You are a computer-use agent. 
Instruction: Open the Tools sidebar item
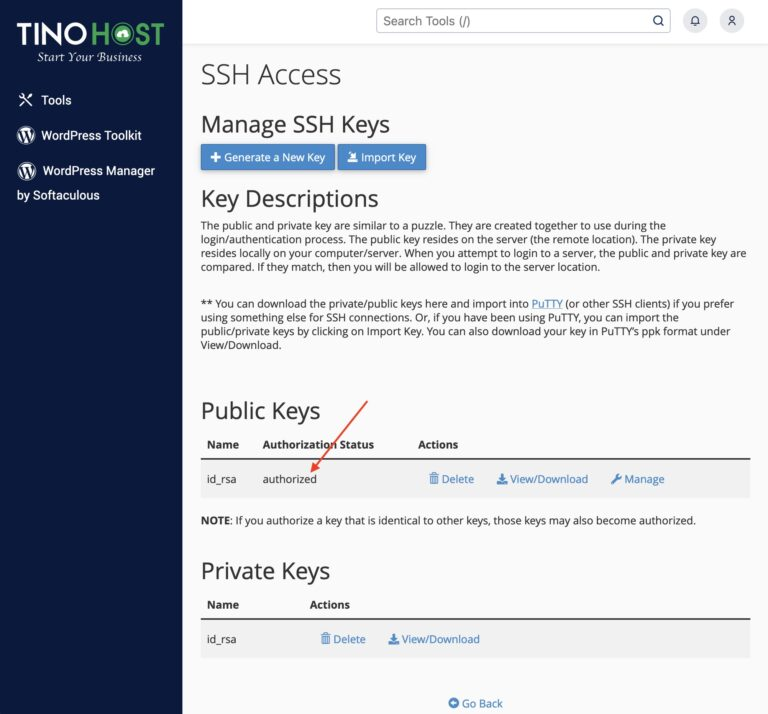[45, 100]
